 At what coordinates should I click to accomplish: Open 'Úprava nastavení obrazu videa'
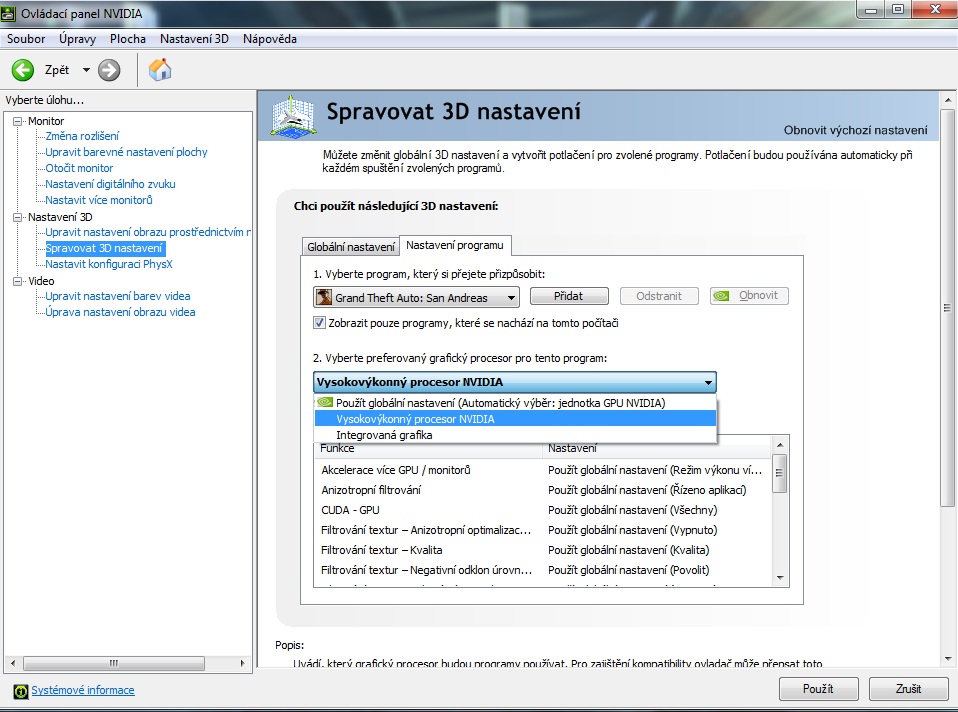(120, 312)
